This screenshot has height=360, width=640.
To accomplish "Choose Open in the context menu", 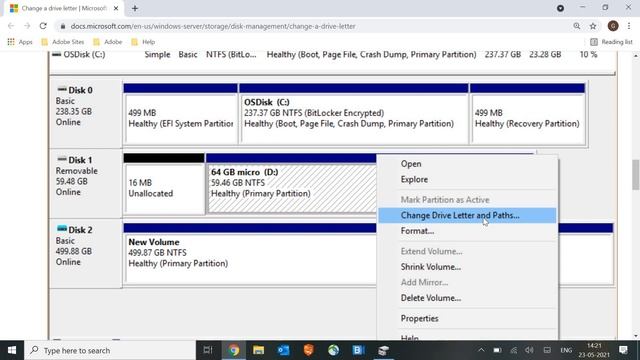I will 467,164.
